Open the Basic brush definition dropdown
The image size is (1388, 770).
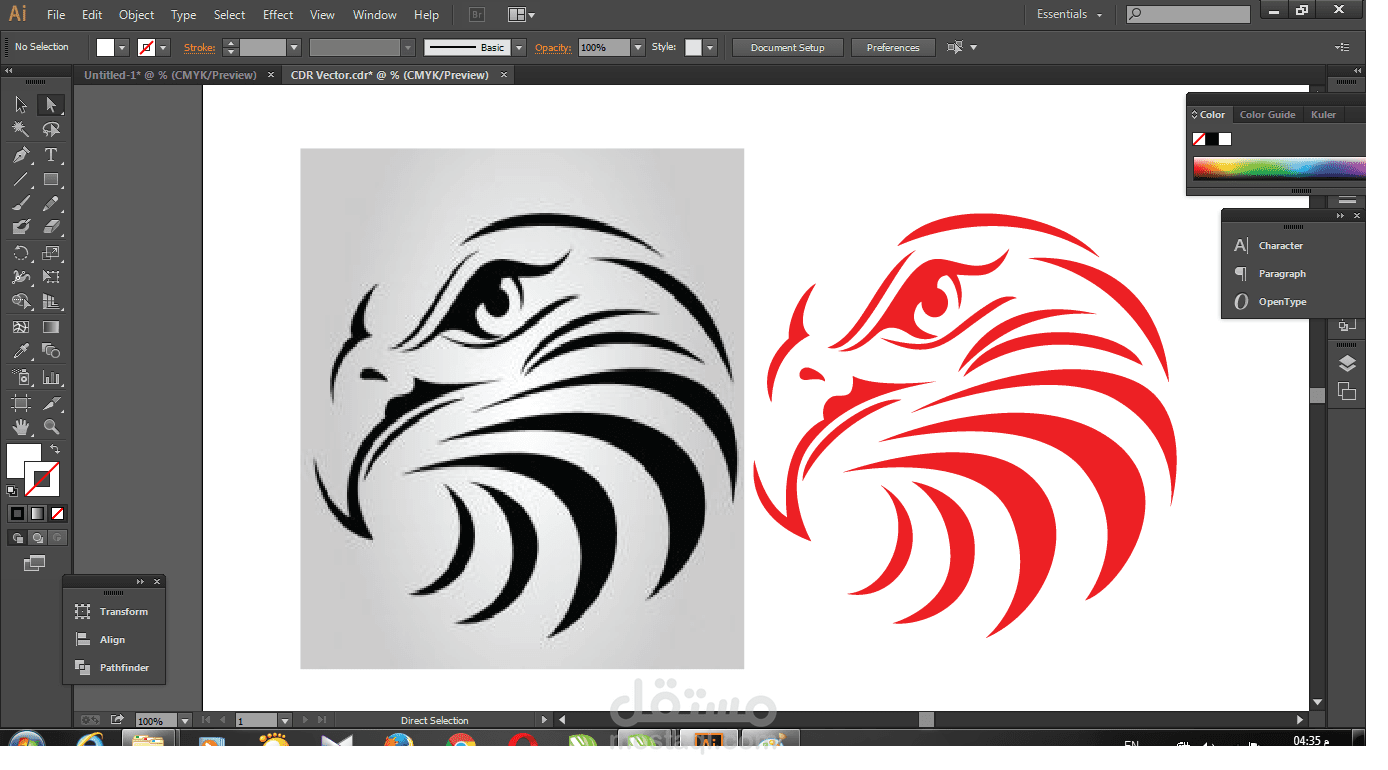coord(519,47)
